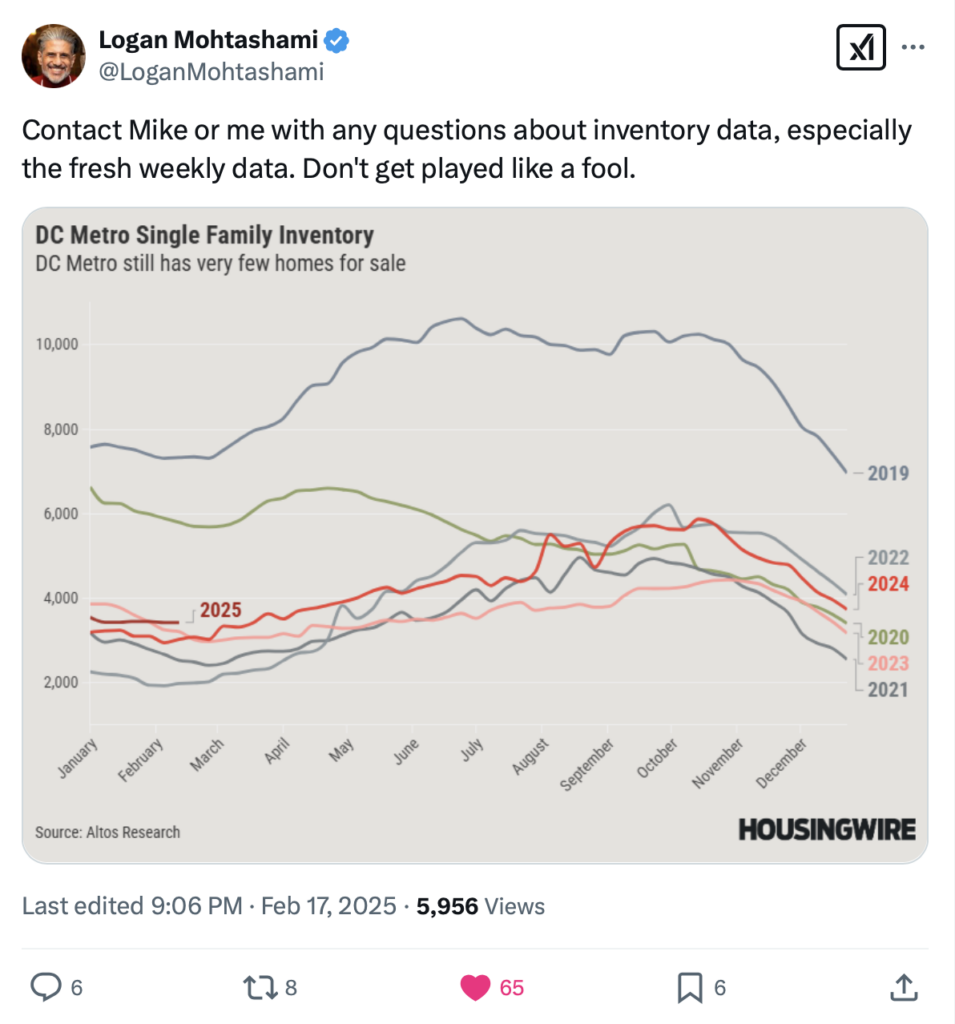The image size is (955, 1024).
Task: Open the three-dot more options menu
Action: [913, 47]
